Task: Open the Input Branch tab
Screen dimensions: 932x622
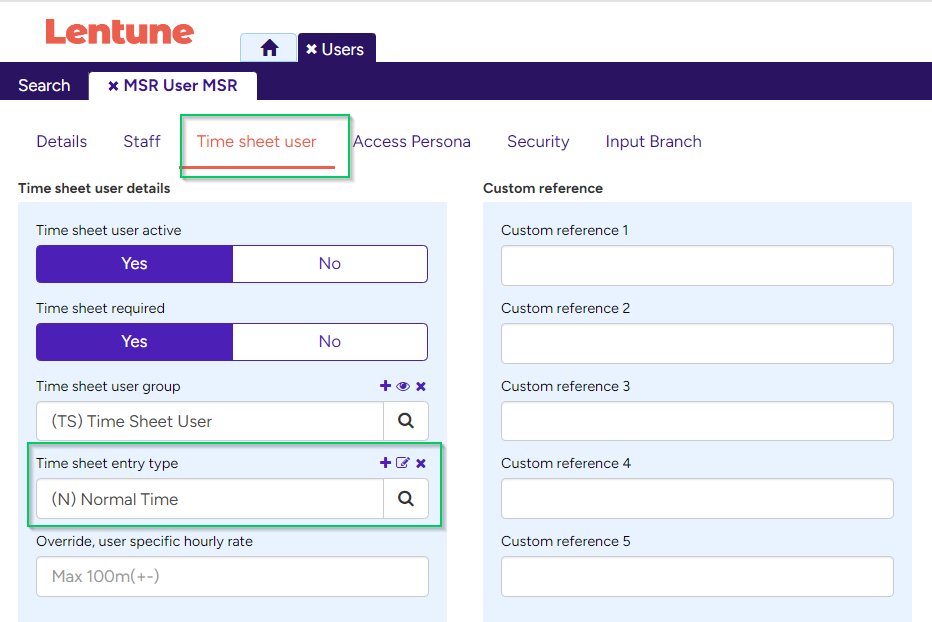Action: [x=653, y=141]
